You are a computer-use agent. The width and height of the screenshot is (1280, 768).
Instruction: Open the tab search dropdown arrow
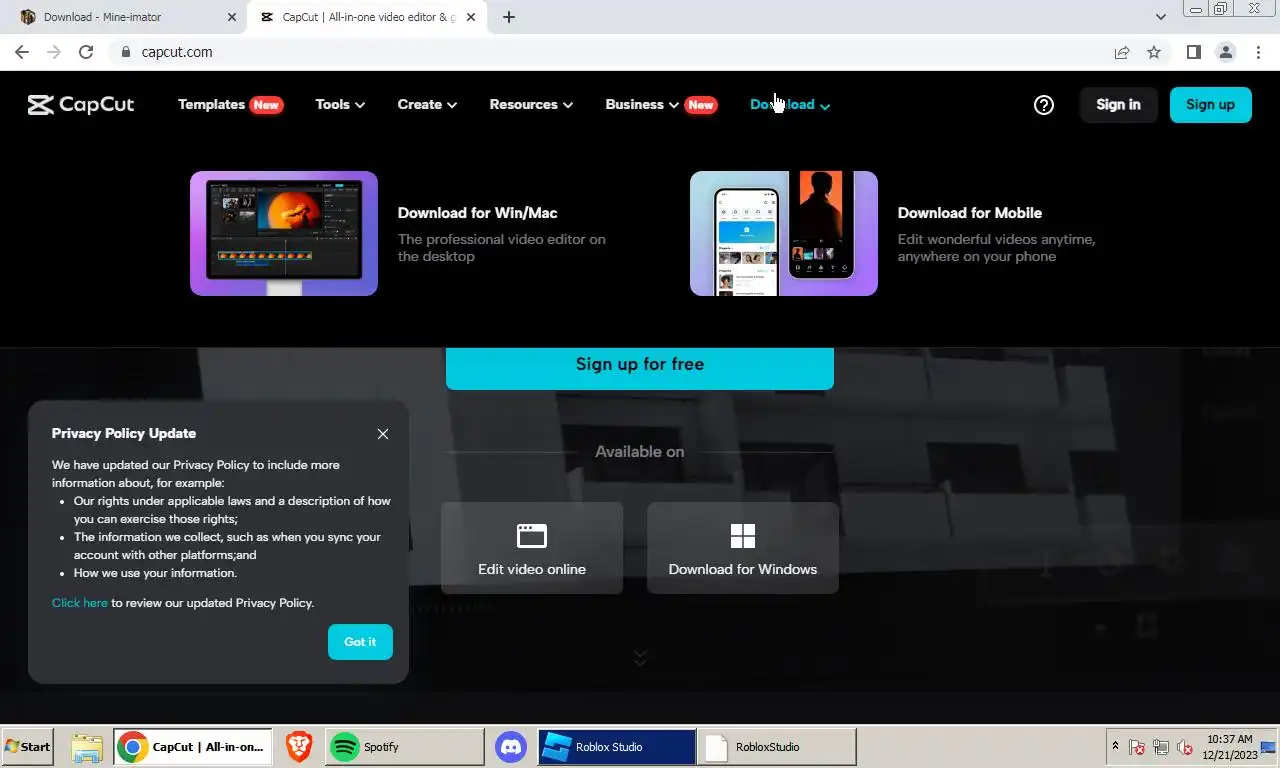tap(1161, 17)
